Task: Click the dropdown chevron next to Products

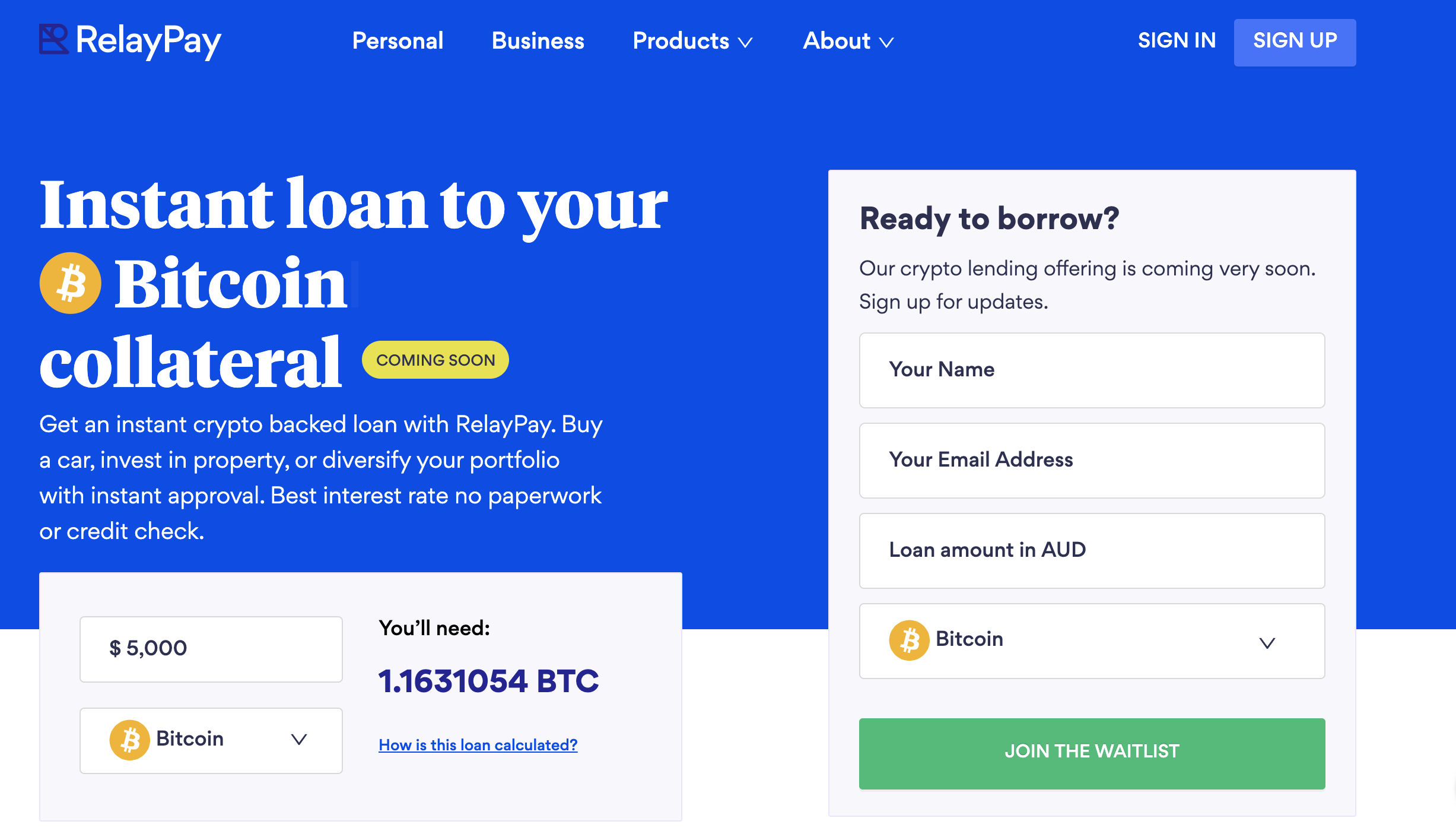Action: tap(746, 43)
